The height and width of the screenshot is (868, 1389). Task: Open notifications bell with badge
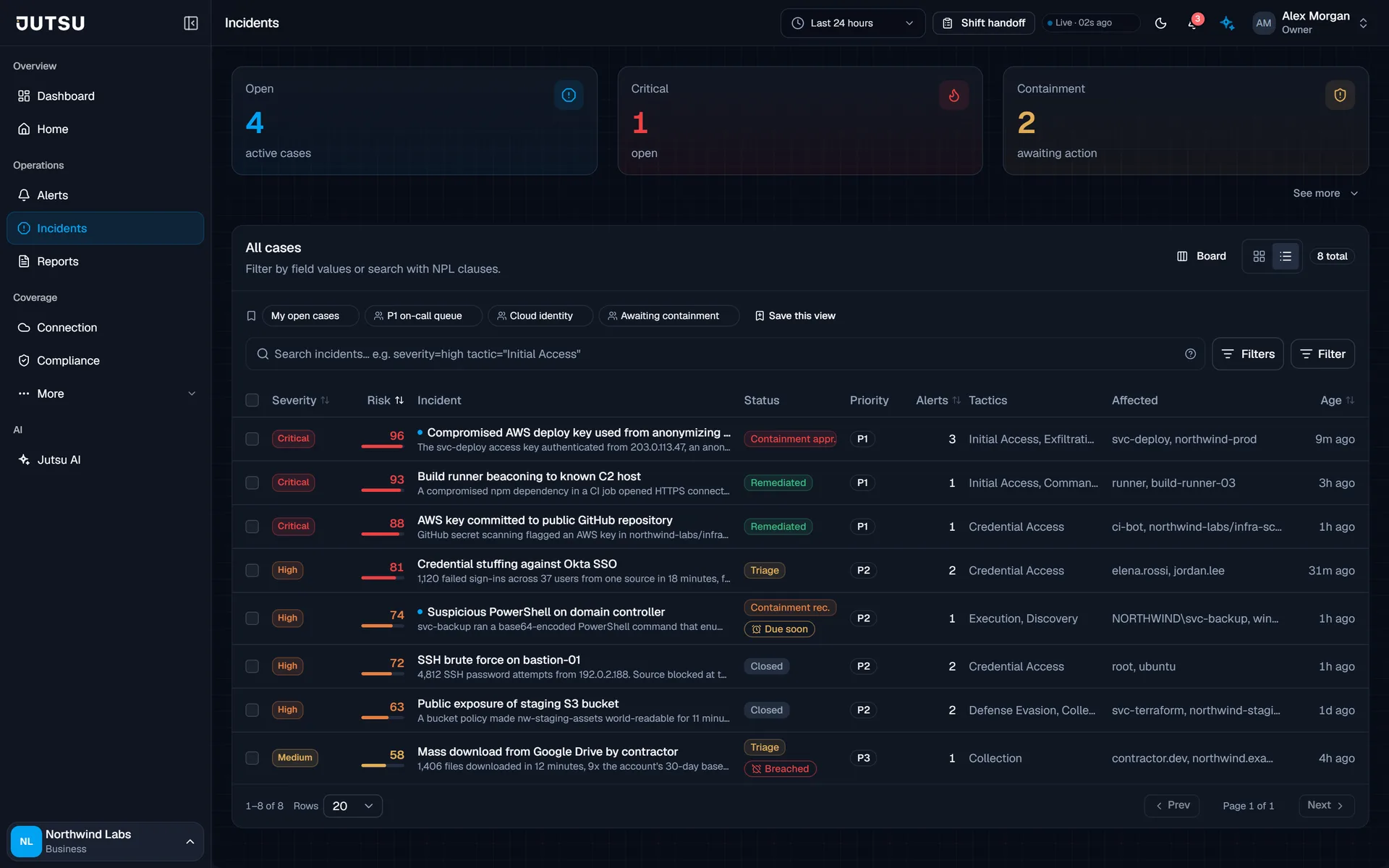1193,23
